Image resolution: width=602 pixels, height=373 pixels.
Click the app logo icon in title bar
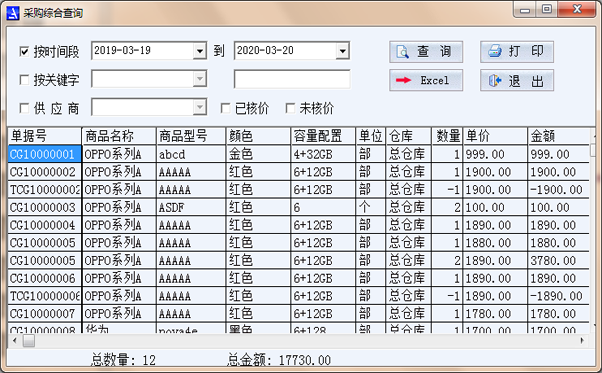[13, 13]
